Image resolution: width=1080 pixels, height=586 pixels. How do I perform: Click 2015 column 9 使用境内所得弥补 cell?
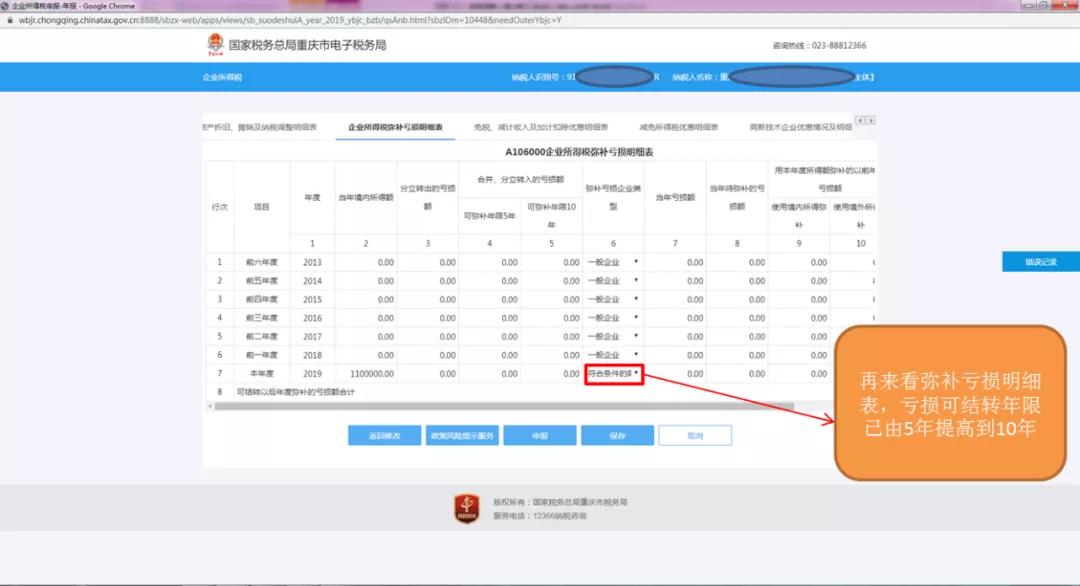pyautogui.click(x=799, y=300)
